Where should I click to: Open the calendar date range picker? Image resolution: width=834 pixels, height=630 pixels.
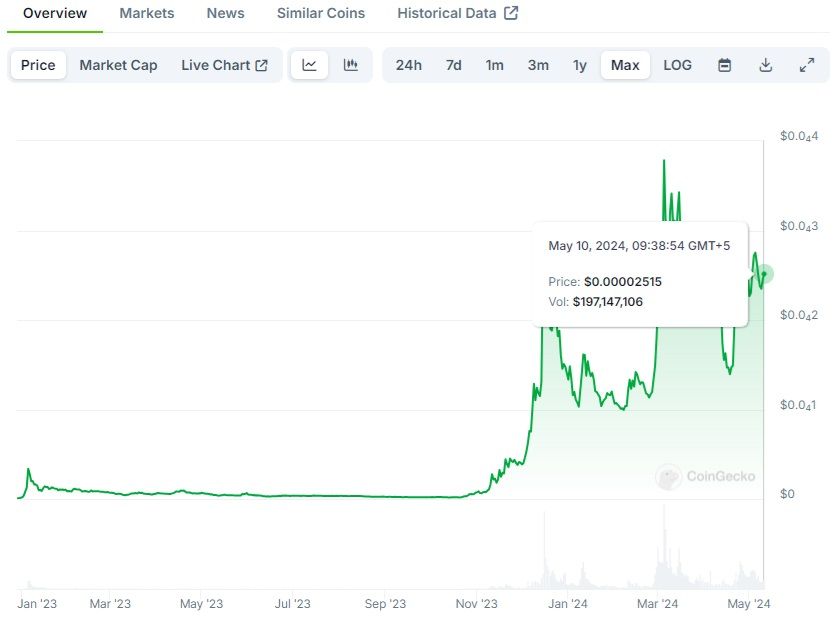click(725, 65)
